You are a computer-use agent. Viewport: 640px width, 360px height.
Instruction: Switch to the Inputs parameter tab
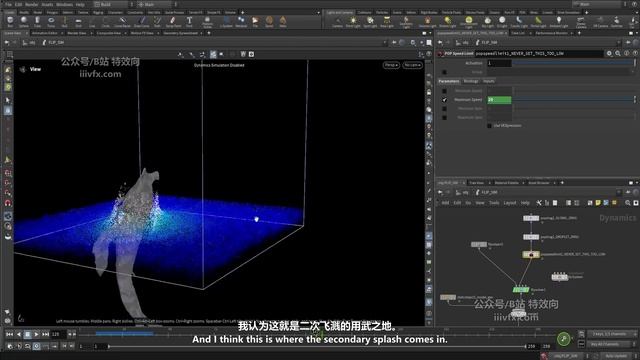[489, 81]
